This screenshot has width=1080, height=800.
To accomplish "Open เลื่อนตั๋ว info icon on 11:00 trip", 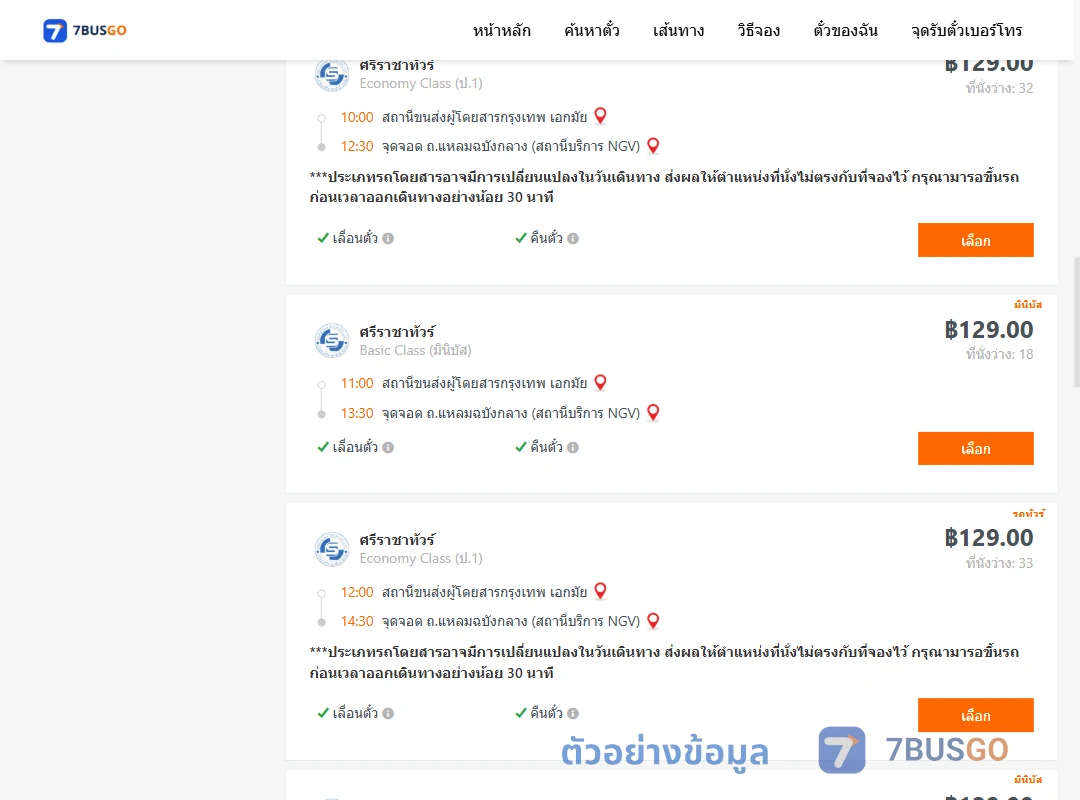I will click(388, 447).
